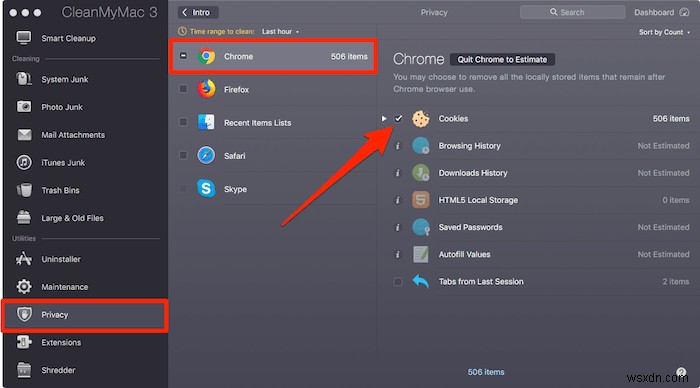Click the Saved Passwords key icon

click(x=421, y=227)
